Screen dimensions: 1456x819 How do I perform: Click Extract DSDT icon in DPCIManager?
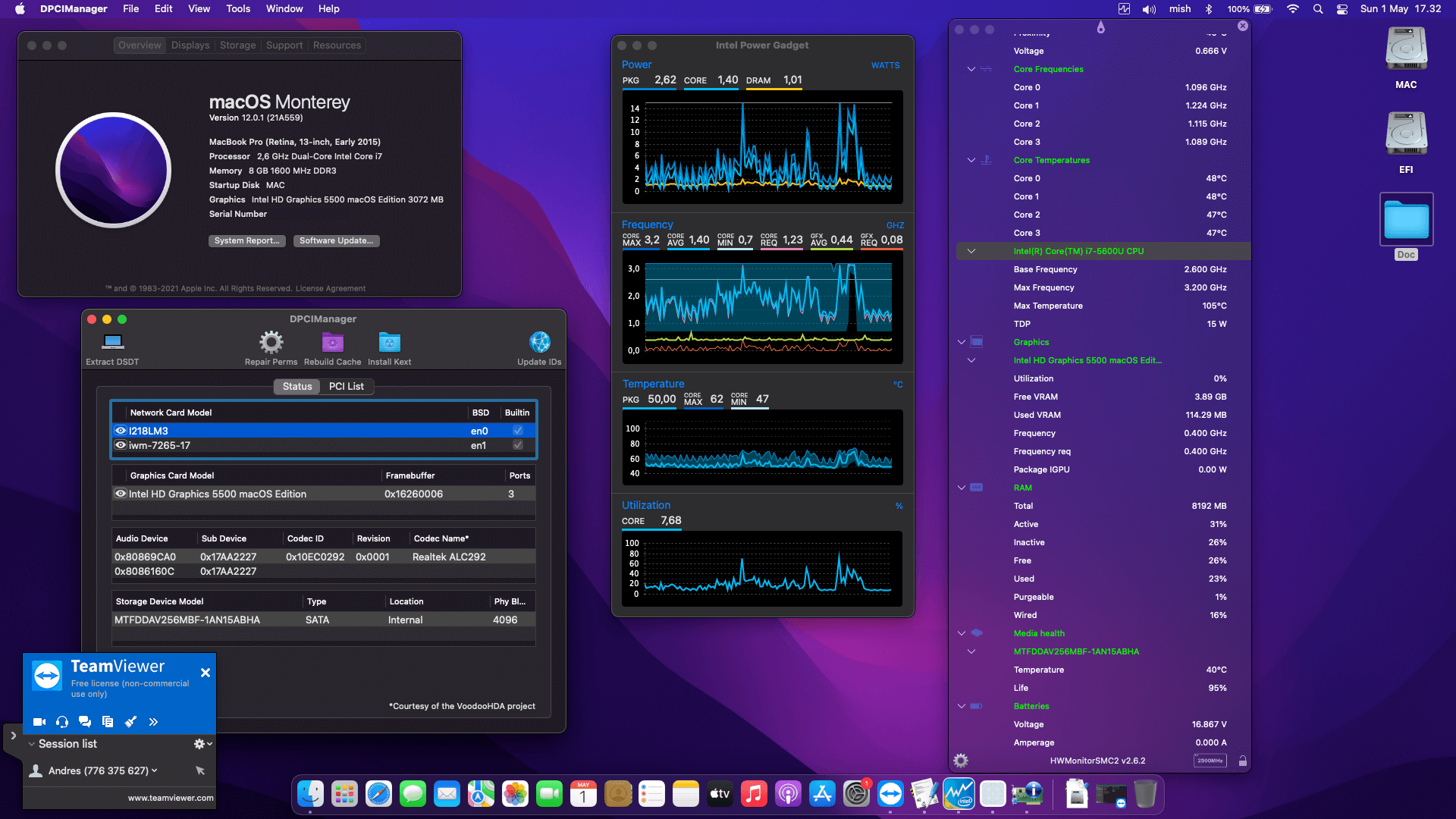(x=113, y=342)
